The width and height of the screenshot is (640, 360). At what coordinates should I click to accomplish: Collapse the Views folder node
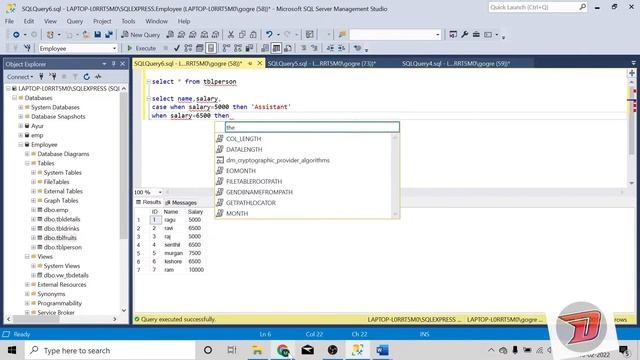click(27, 257)
